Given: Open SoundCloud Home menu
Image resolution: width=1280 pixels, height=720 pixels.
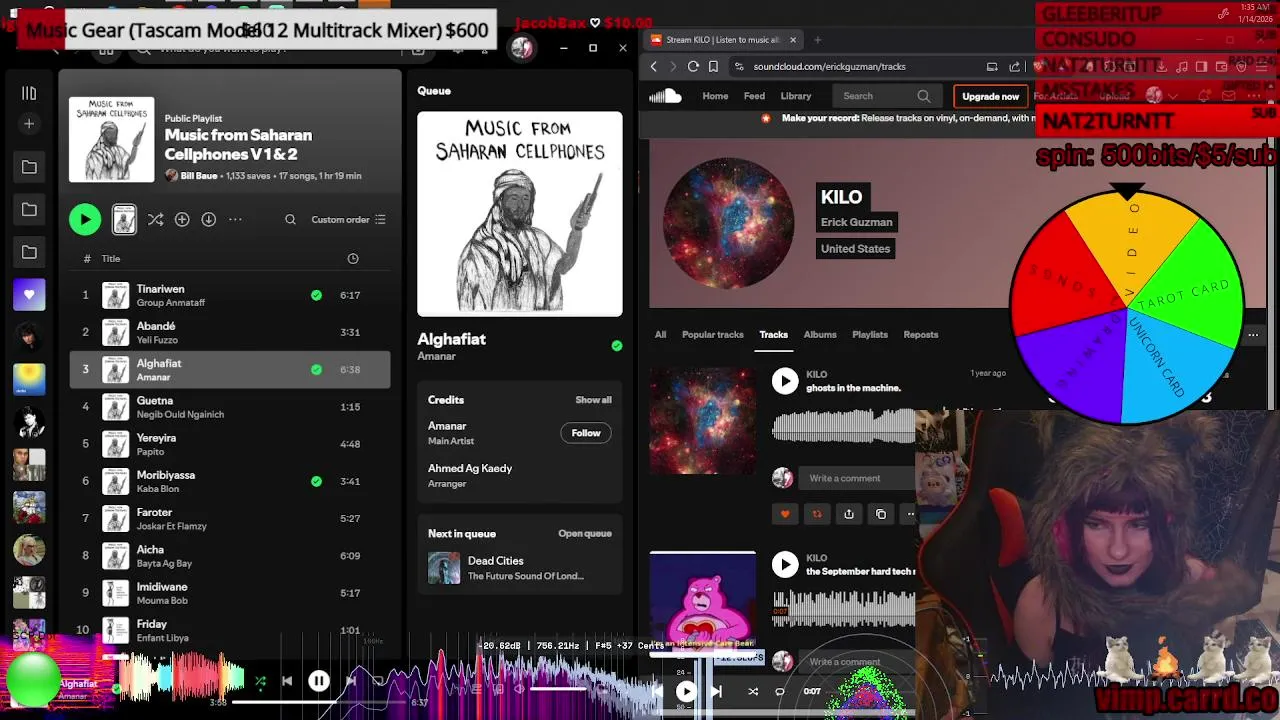Looking at the screenshot, I should pos(715,96).
